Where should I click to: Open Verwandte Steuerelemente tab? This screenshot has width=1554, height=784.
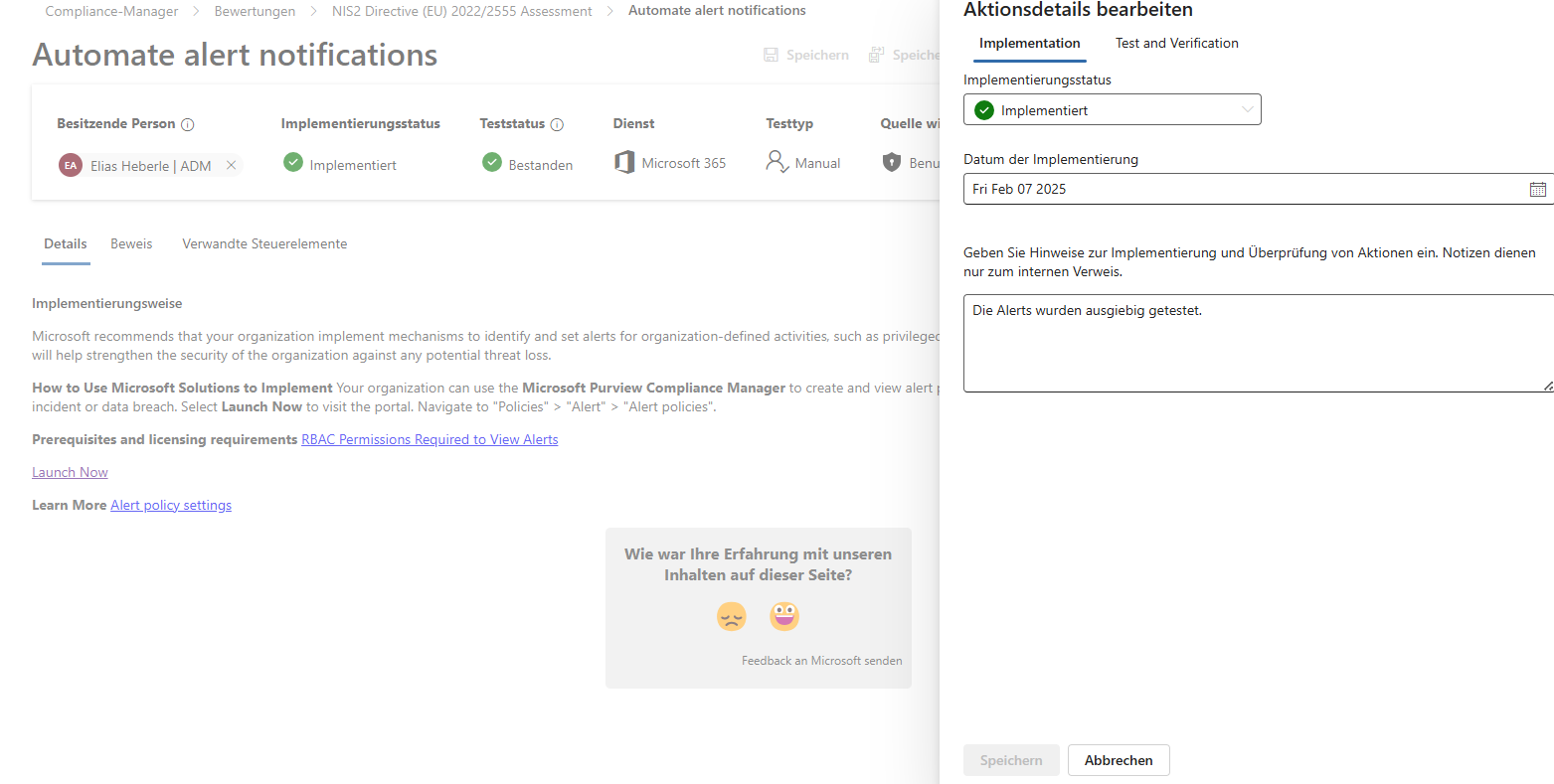[264, 244]
